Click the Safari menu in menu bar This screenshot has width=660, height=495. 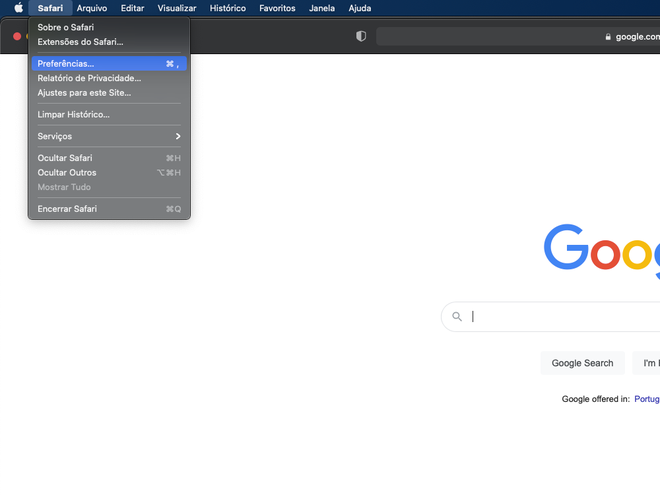[50, 8]
